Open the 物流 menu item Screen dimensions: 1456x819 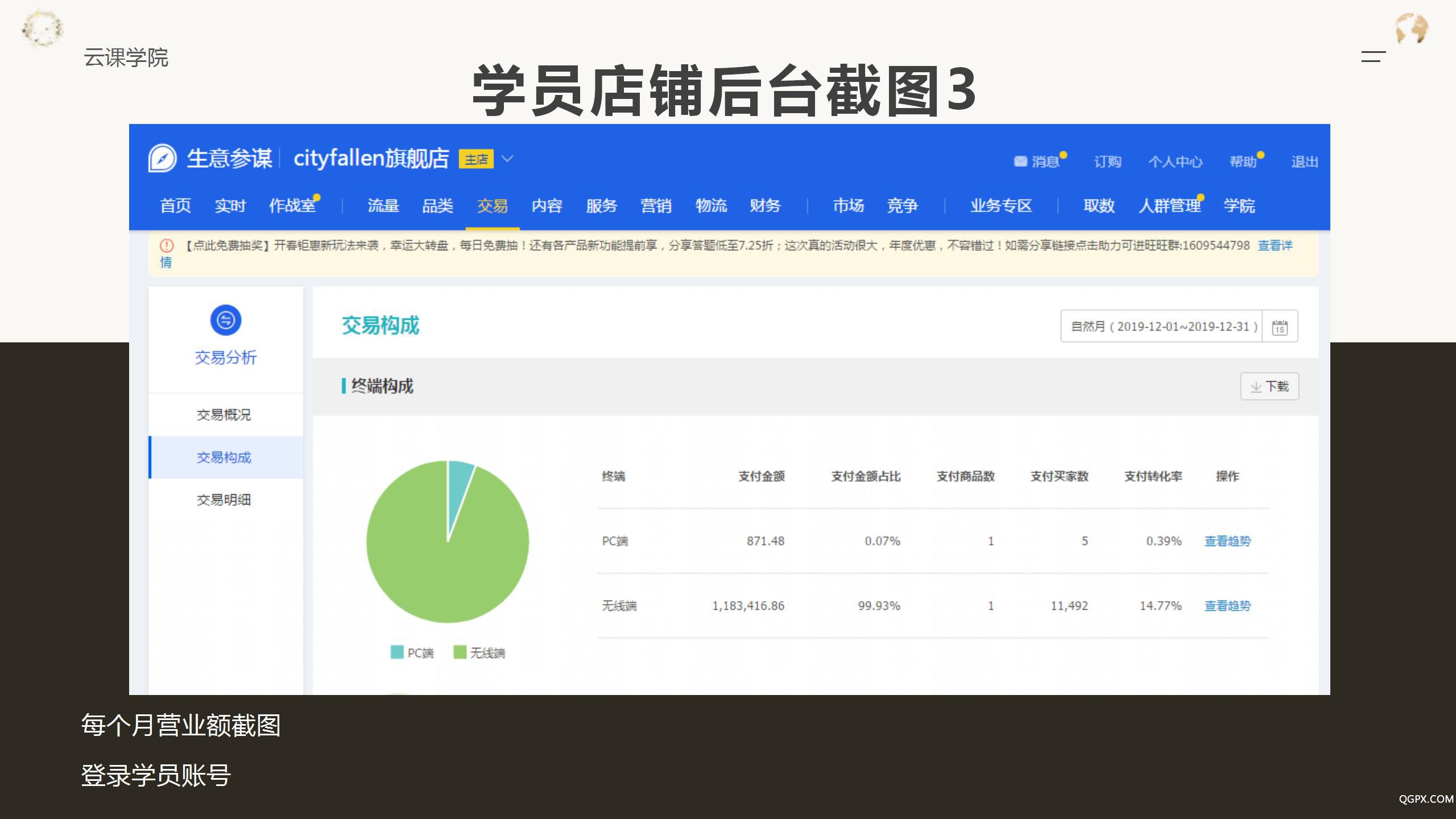pyautogui.click(x=711, y=205)
